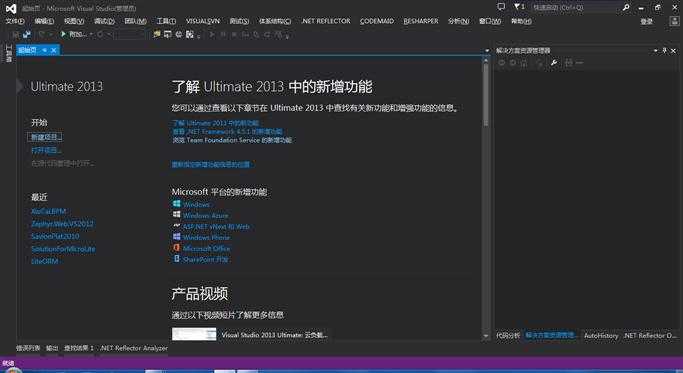683x373 pixels.
Task: Close the Start Page tab
Action: pos(54,51)
